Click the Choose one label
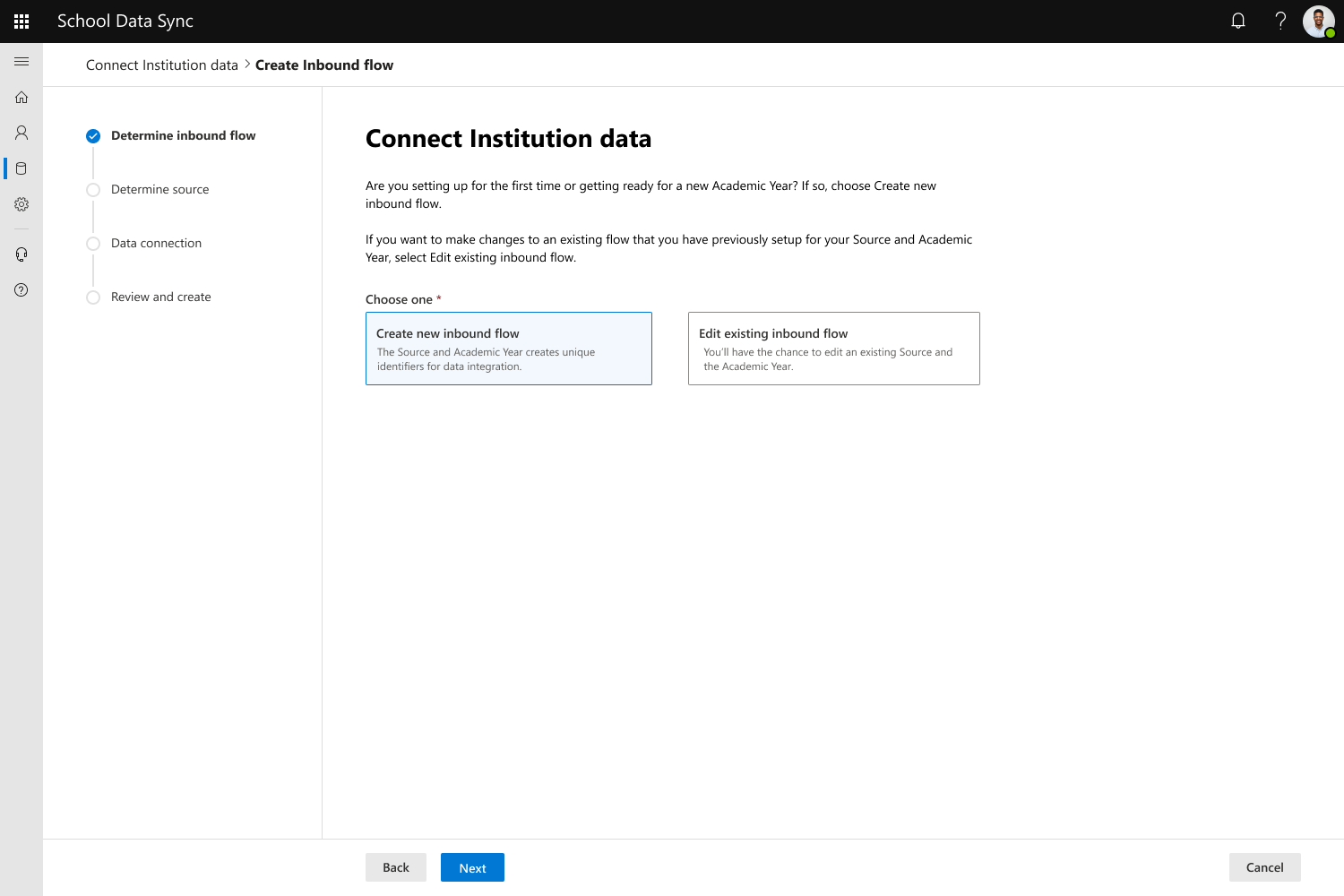This screenshot has height=896, width=1344. point(399,299)
